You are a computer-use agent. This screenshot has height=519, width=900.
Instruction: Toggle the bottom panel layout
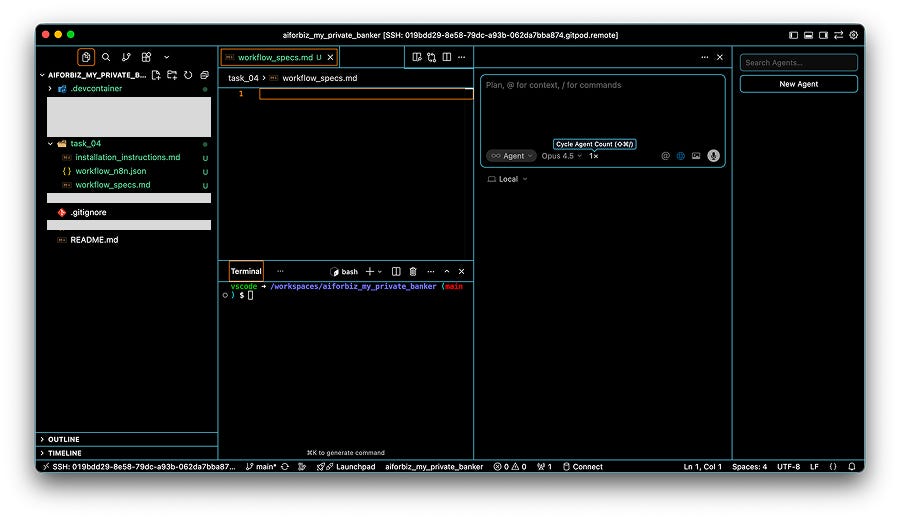pyautogui.click(x=808, y=35)
